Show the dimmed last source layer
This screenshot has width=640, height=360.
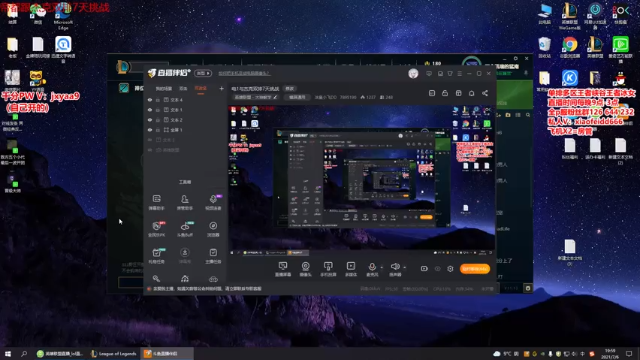150,150
